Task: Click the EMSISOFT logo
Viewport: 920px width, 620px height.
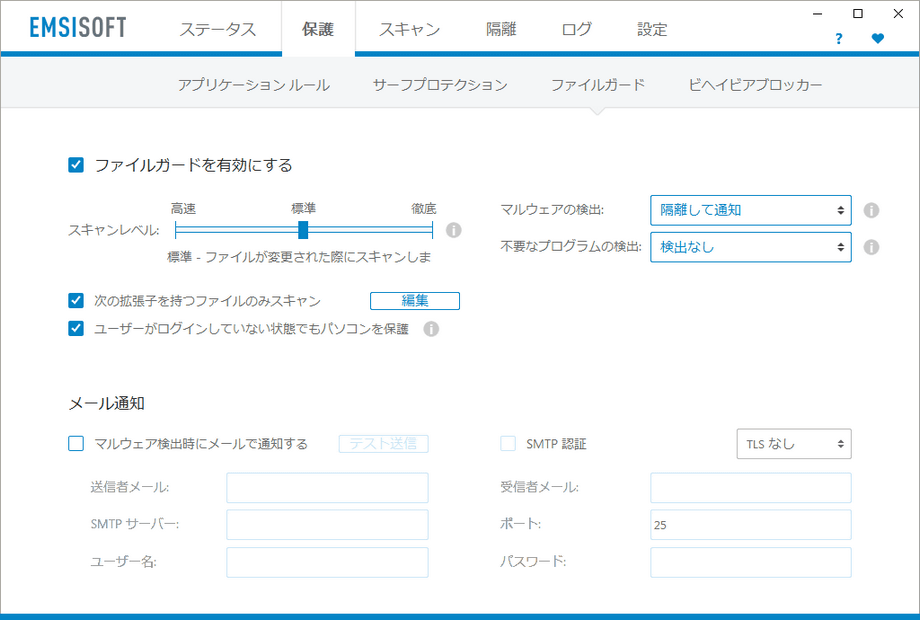Action: click(x=78, y=28)
